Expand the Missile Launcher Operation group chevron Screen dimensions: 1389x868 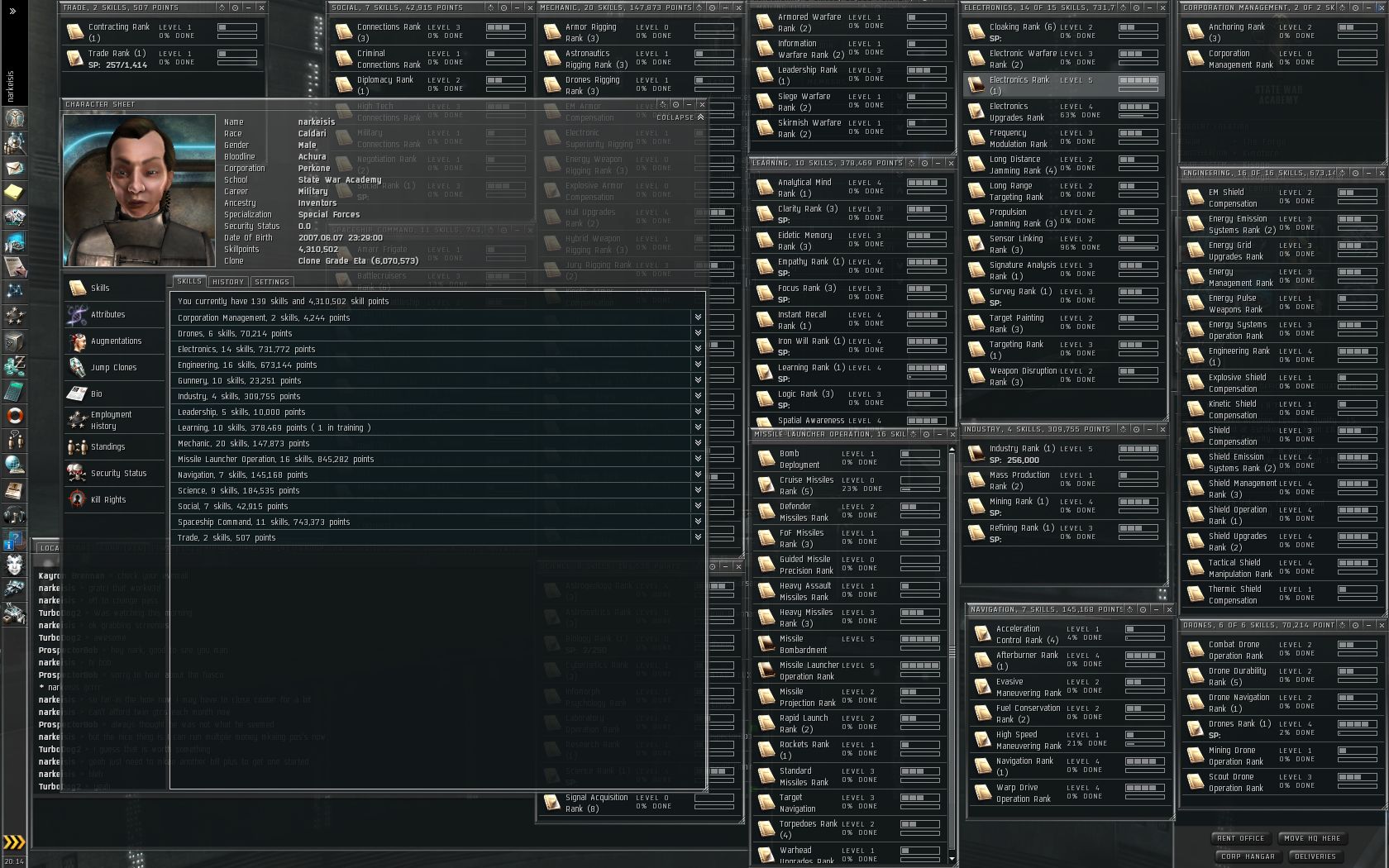(x=698, y=459)
